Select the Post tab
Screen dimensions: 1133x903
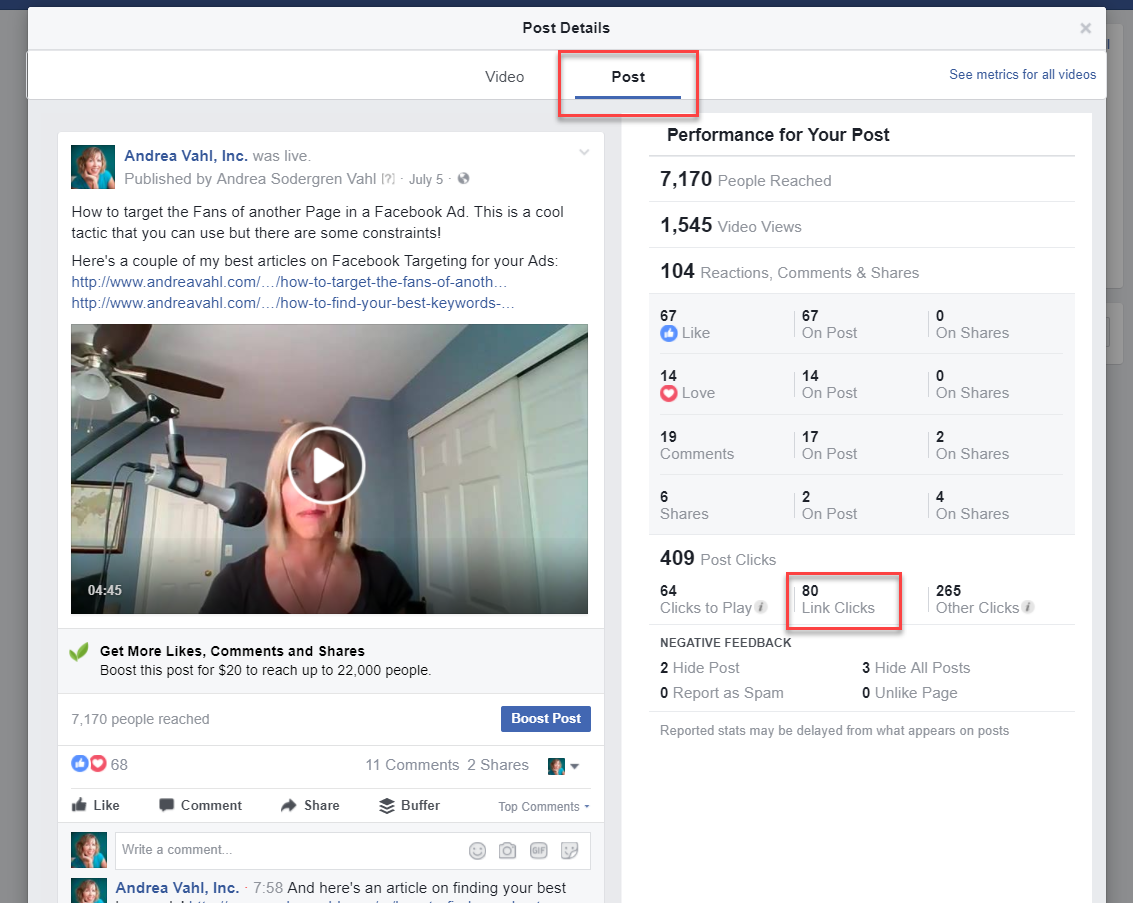(x=628, y=77)
